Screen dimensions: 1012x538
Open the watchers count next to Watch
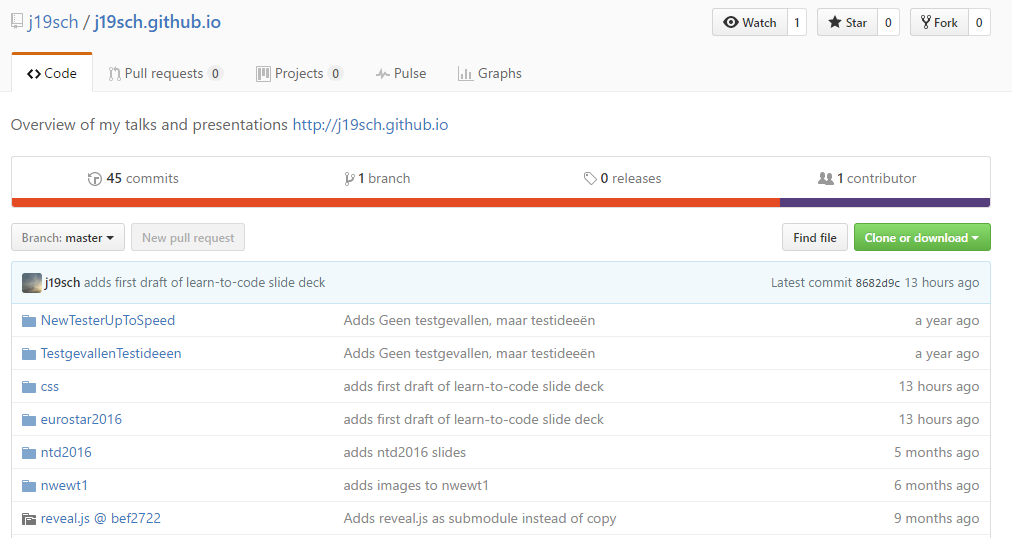[x=796, y=23]
